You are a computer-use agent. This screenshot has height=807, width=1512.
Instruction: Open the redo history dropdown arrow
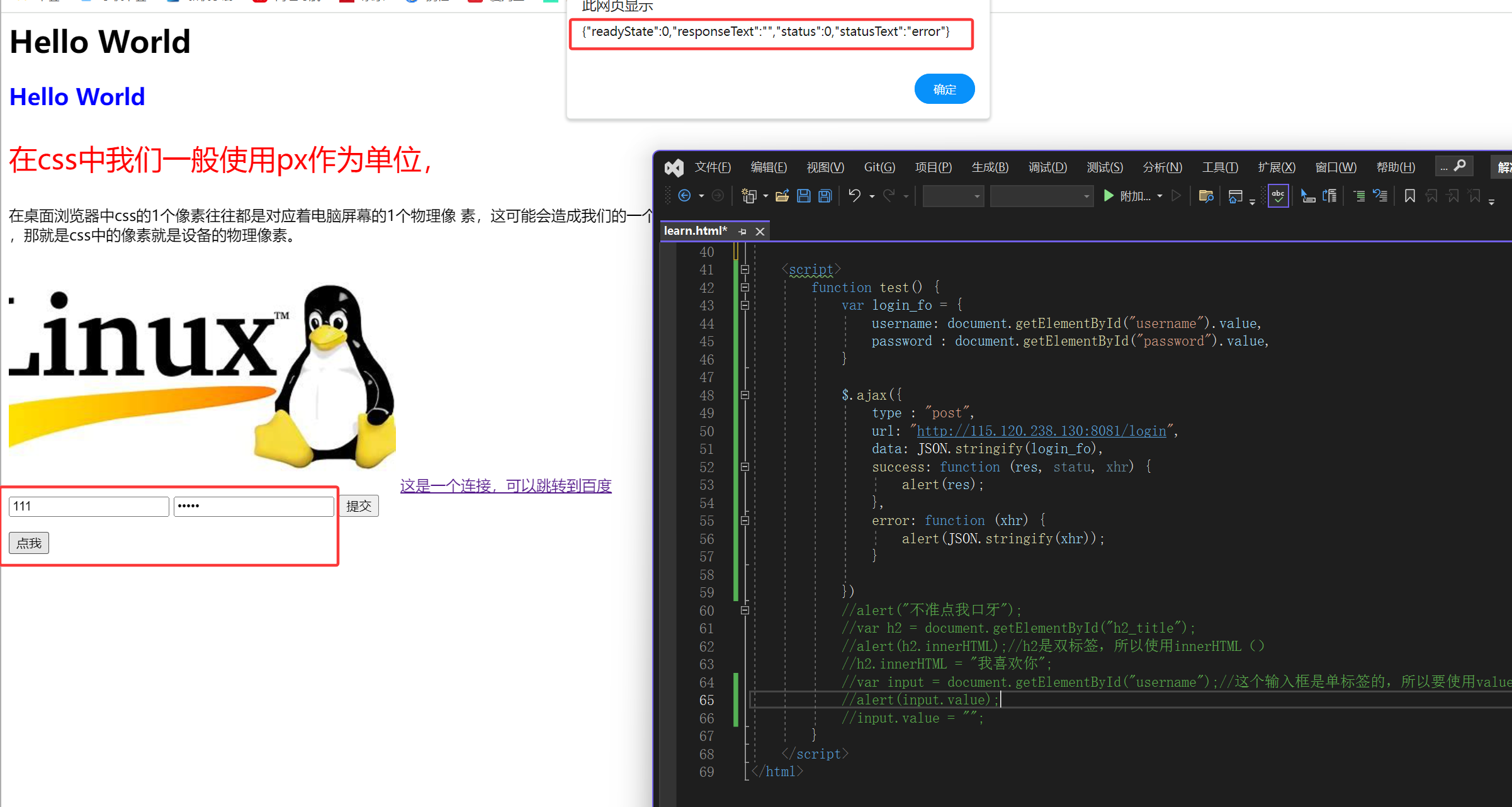point(906,196)
